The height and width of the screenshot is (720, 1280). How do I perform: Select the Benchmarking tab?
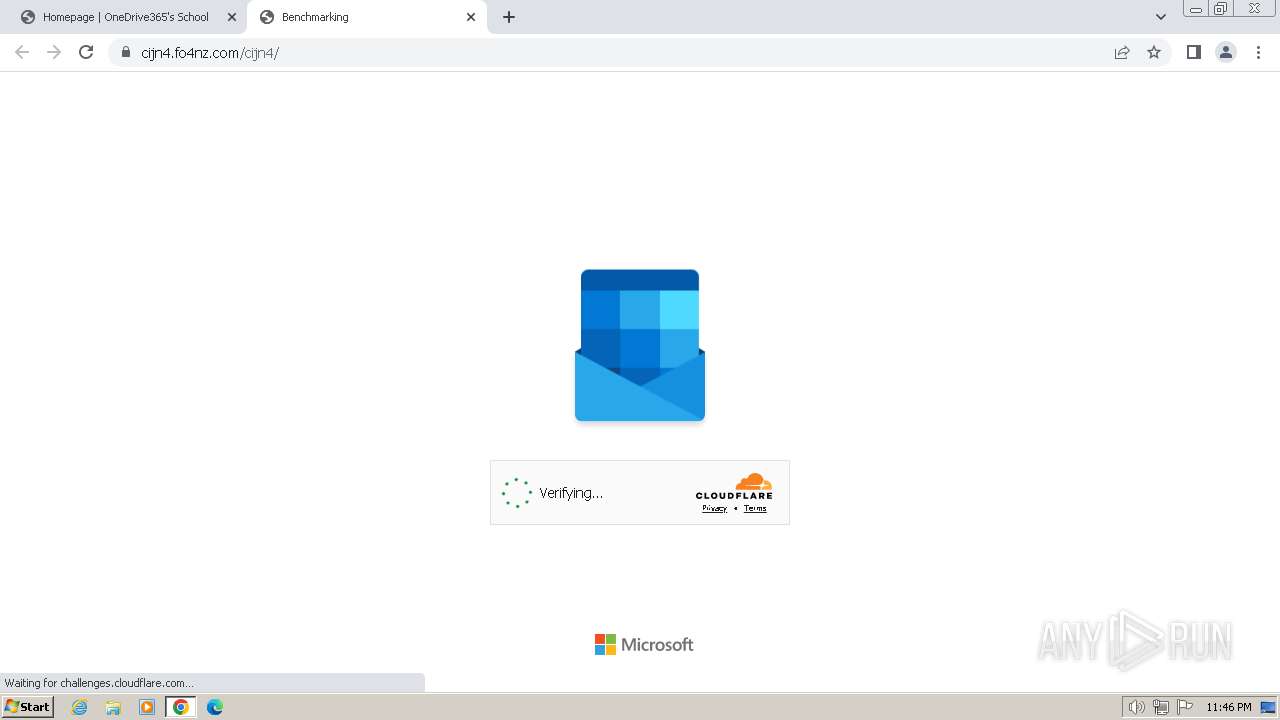coord(367,17)
